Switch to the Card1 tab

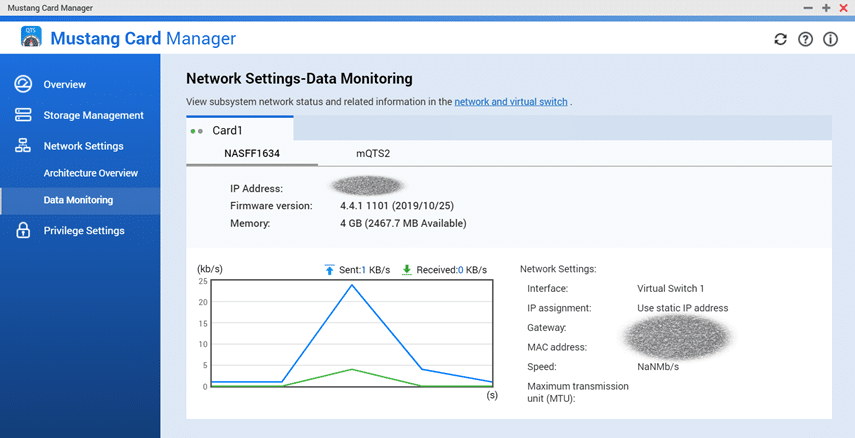[x=239, y=129]
